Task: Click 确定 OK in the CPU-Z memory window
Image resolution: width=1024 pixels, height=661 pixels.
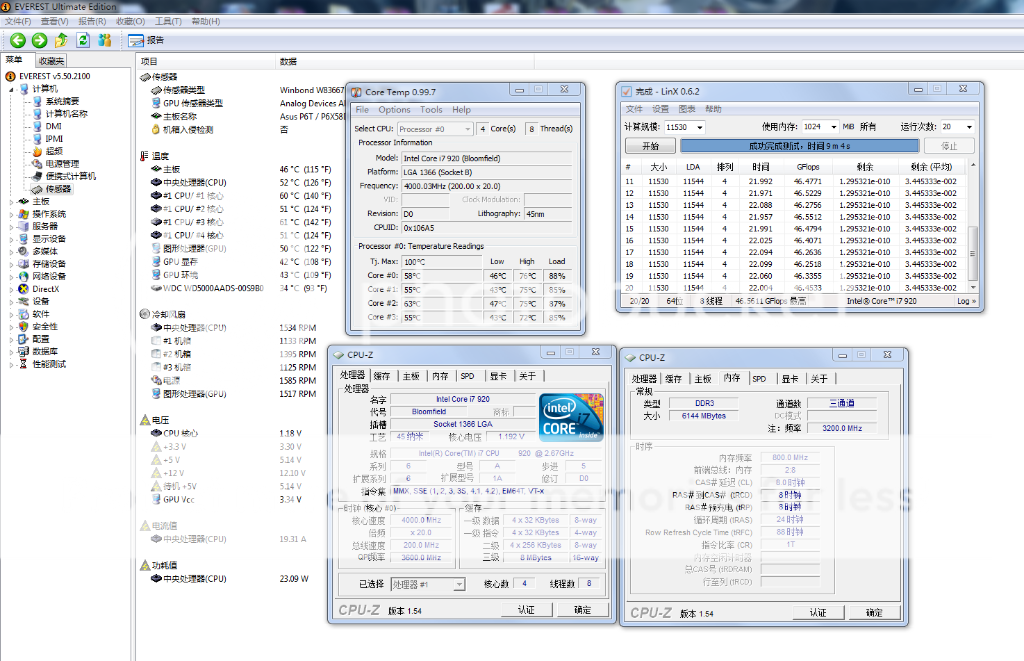Action: (x=874, y=612)
